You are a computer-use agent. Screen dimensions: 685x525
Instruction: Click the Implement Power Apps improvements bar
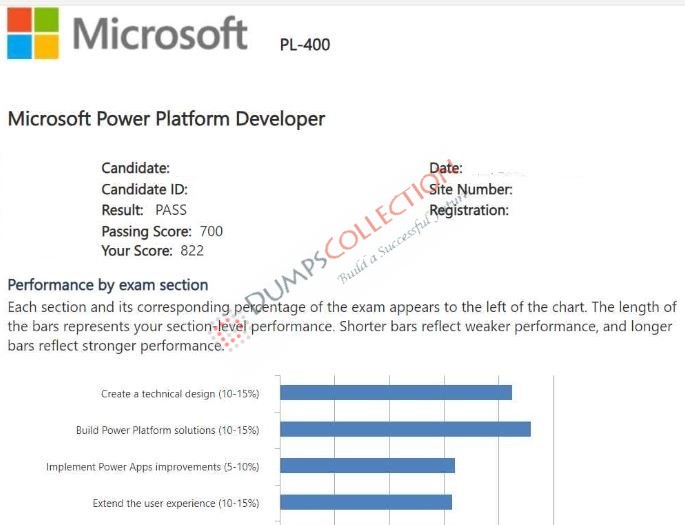[x=367, y=466]
